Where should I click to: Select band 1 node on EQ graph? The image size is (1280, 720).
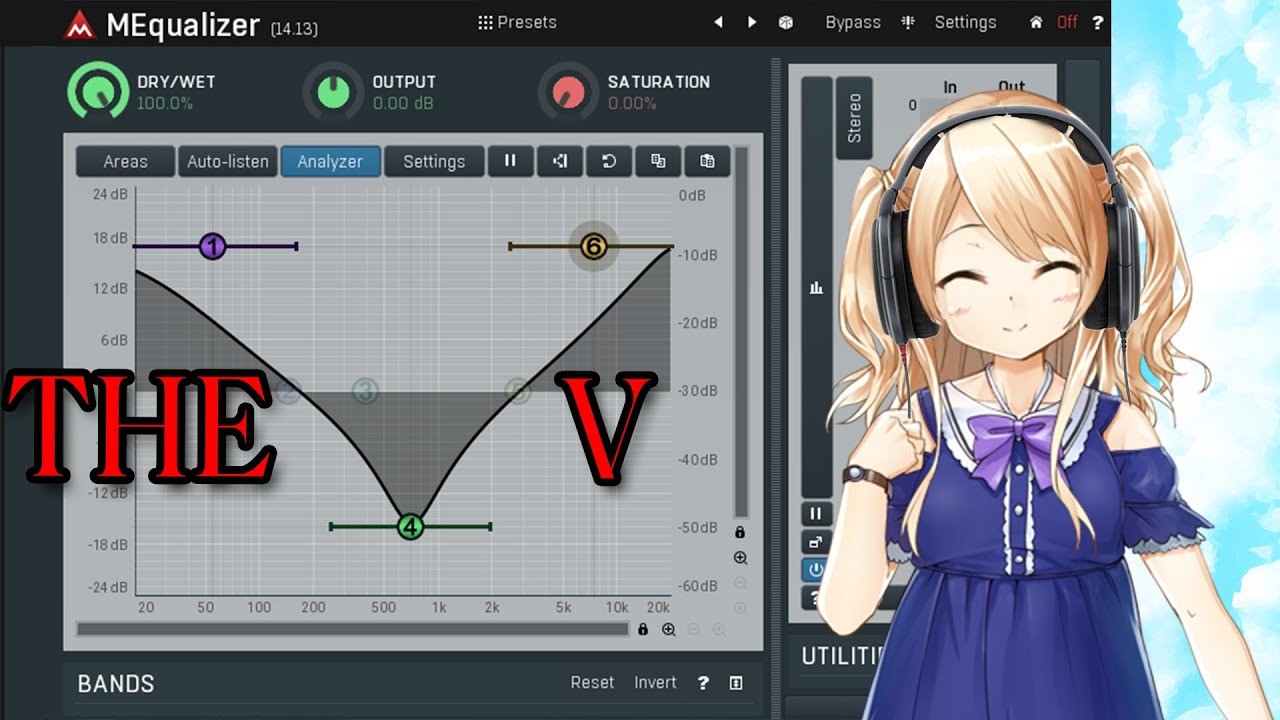212,246
